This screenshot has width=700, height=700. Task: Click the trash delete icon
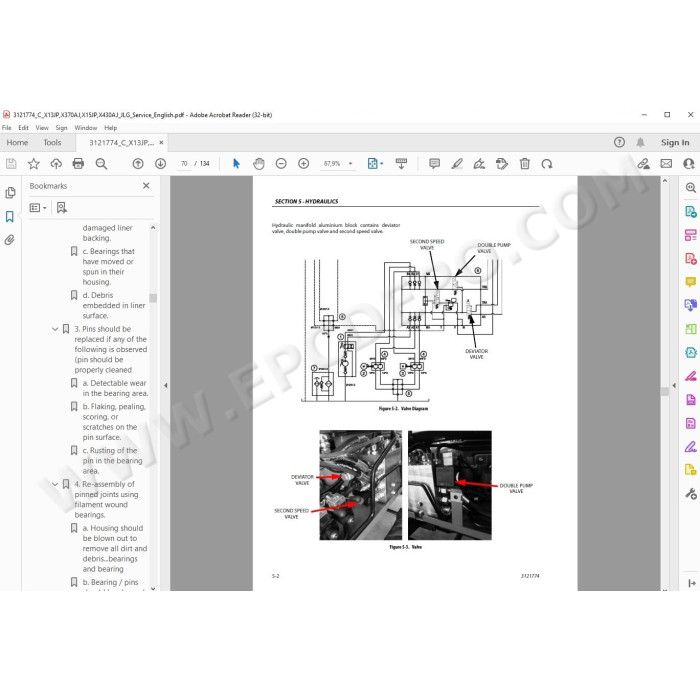pyautogui.click(x=525, y=164)
